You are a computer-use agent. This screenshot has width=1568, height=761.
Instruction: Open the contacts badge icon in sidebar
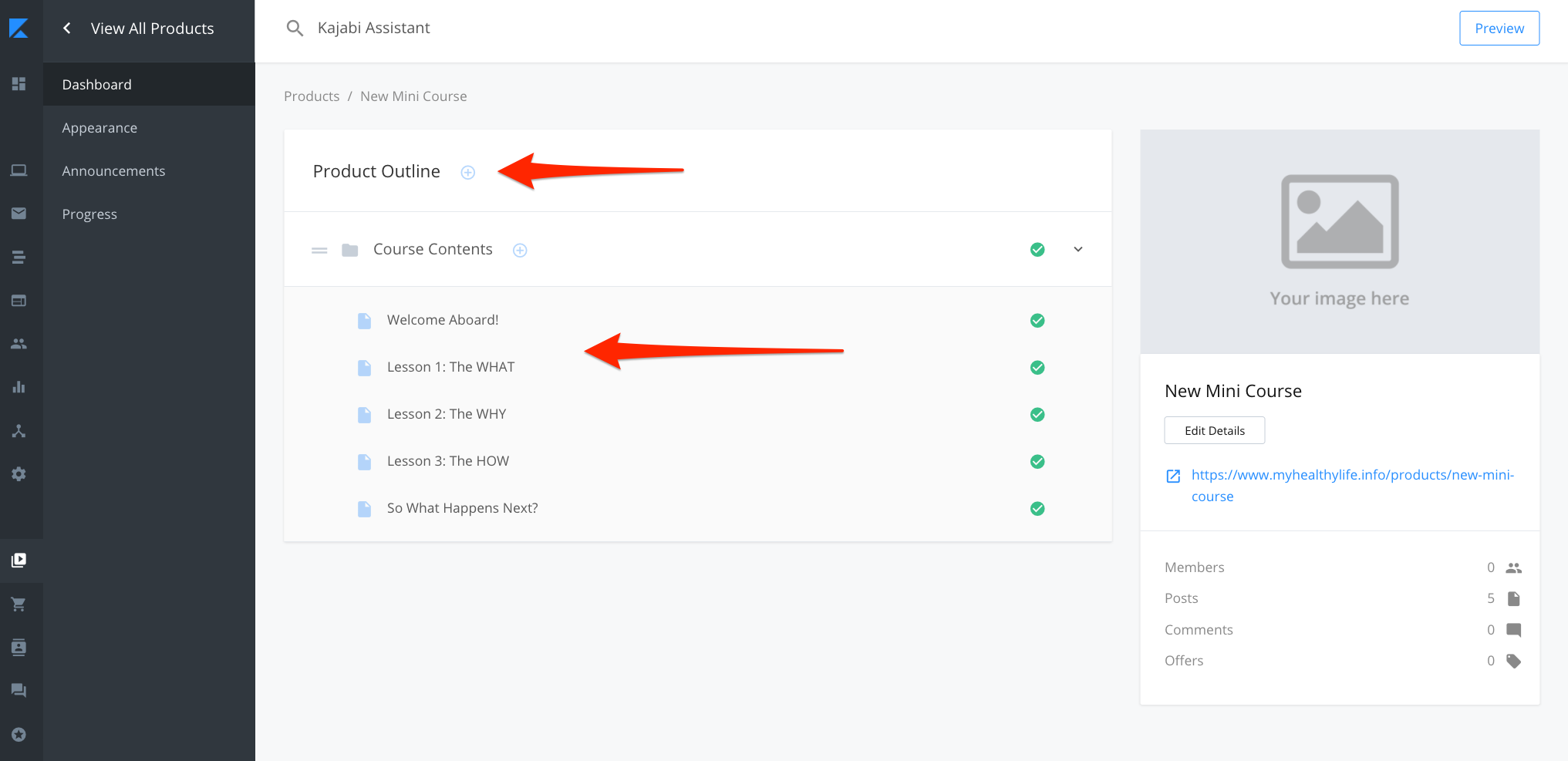tap(19, 647)
